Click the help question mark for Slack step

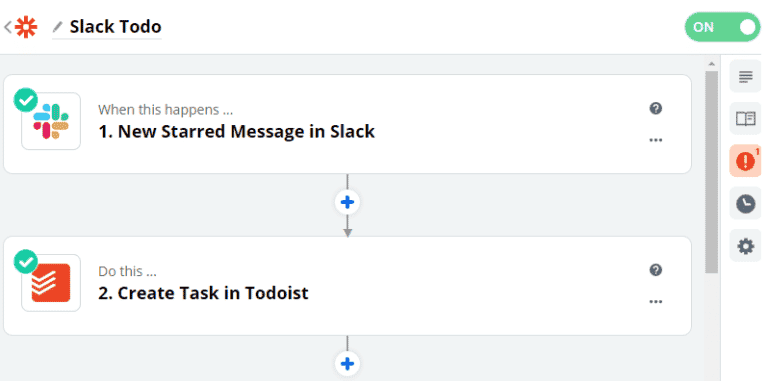click(656, 108)
